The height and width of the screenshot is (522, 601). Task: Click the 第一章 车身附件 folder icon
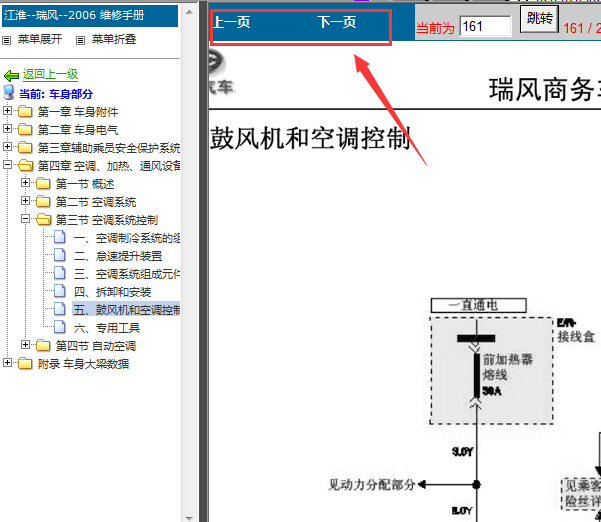click(25, 111)
